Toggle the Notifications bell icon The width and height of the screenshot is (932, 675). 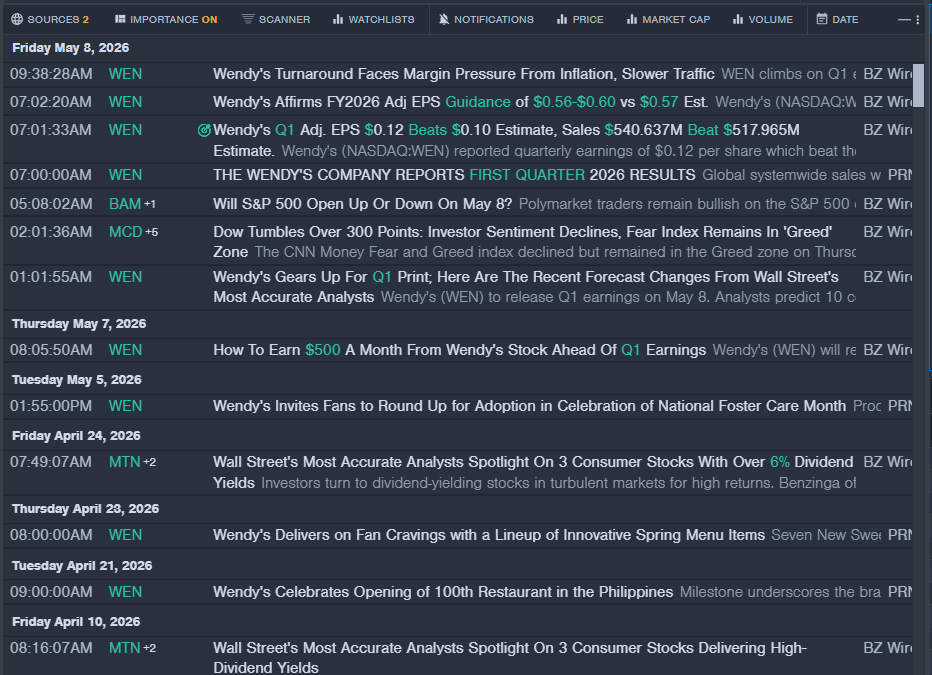click(443, 19)
